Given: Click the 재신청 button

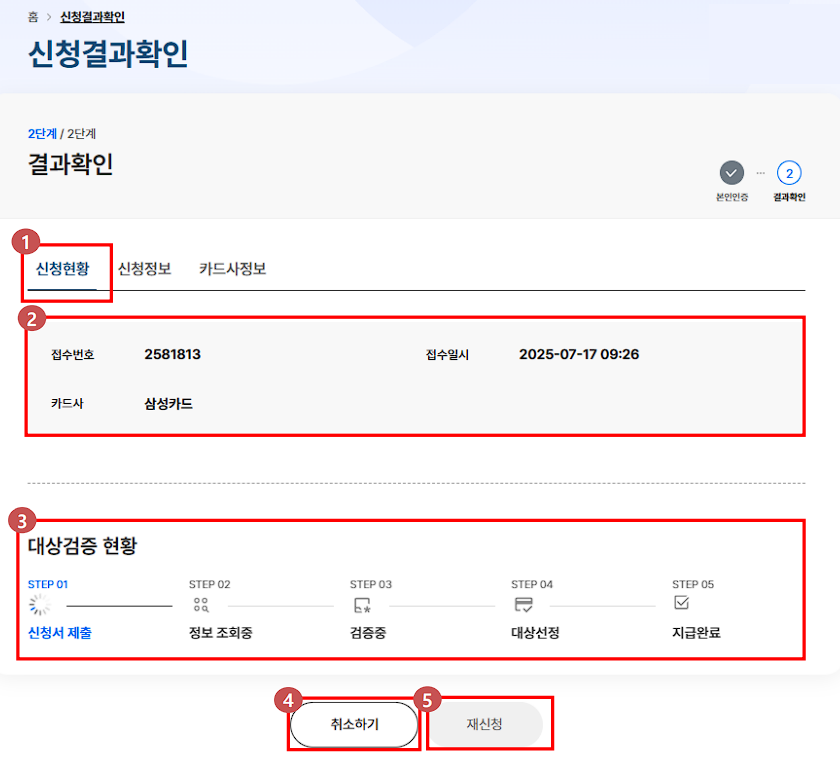Looking at the screenshot, I should click(x=485, y=724).
